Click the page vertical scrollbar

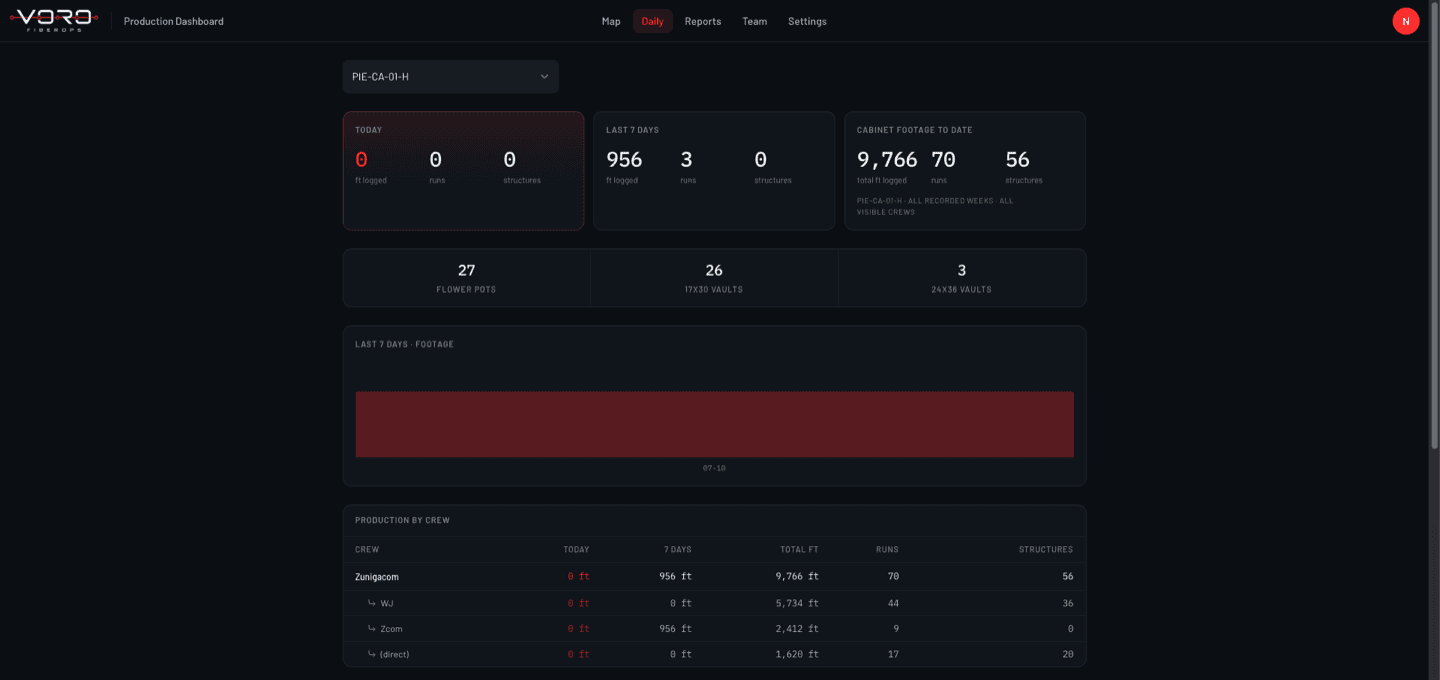1435,225
